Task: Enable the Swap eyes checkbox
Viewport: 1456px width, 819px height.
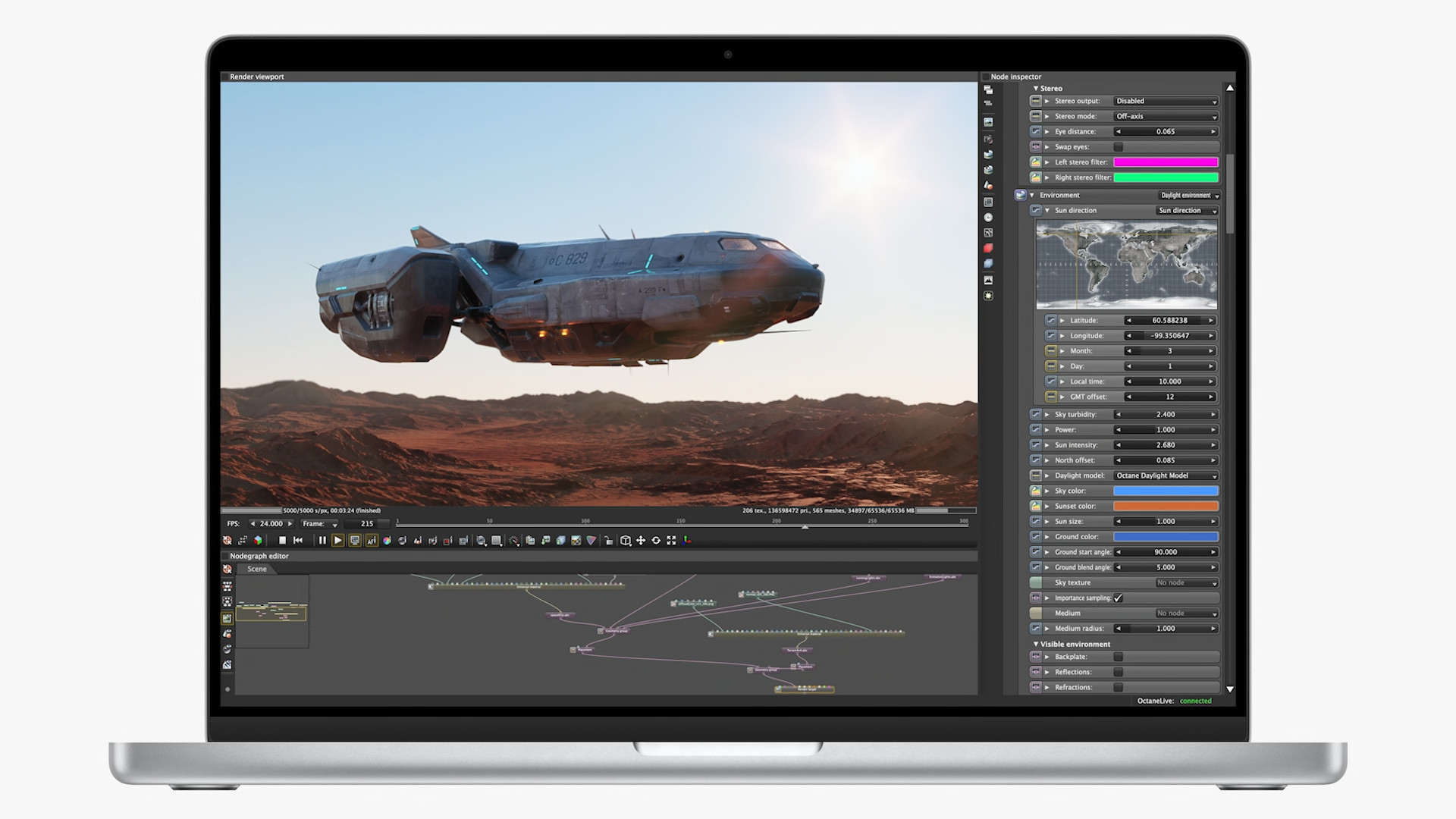Action: 1118,147
